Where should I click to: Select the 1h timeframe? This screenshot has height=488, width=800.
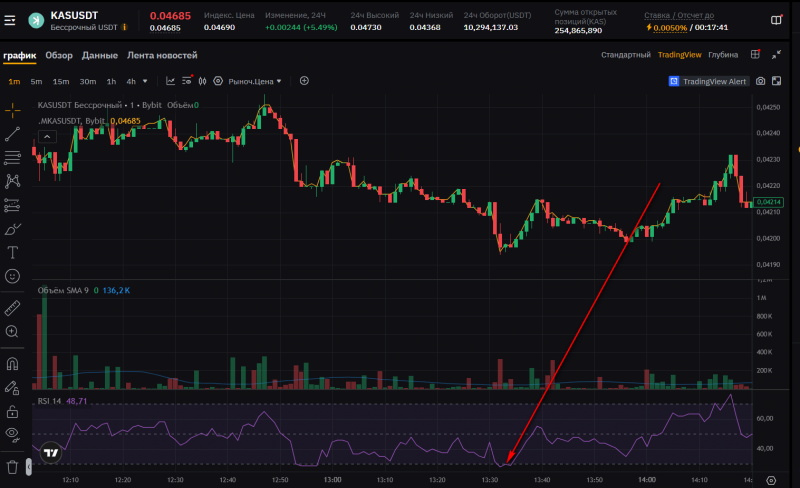111,82
